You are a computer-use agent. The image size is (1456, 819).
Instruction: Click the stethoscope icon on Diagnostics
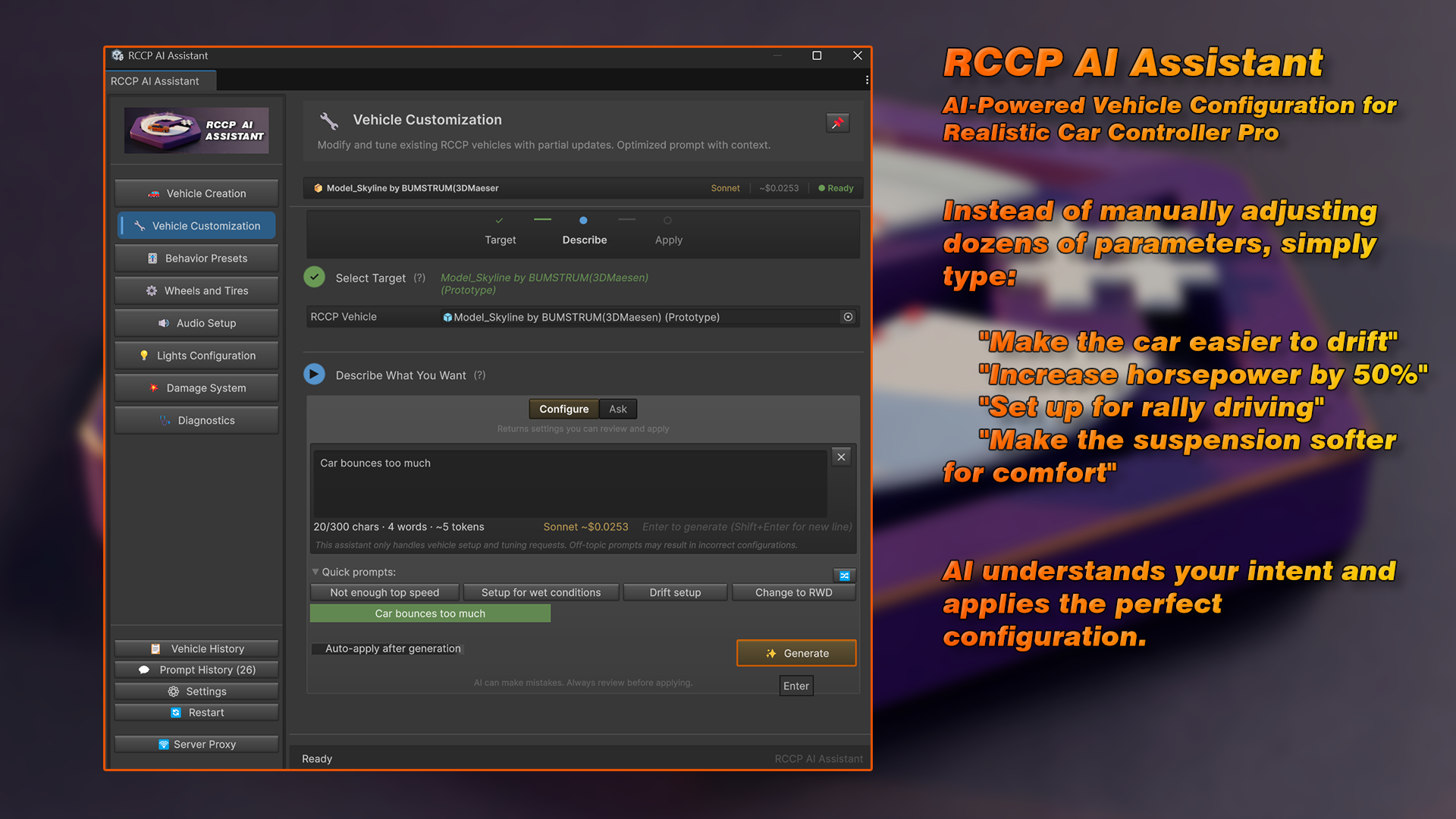[x=165, y=420]
